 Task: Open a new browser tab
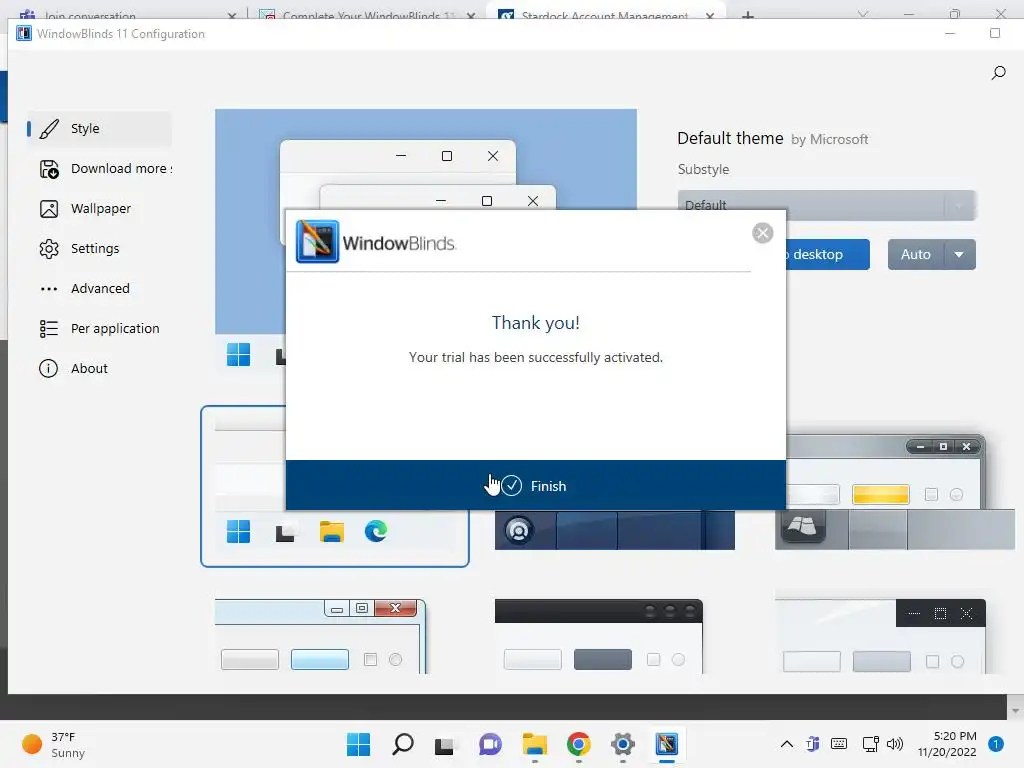(748, 14)
